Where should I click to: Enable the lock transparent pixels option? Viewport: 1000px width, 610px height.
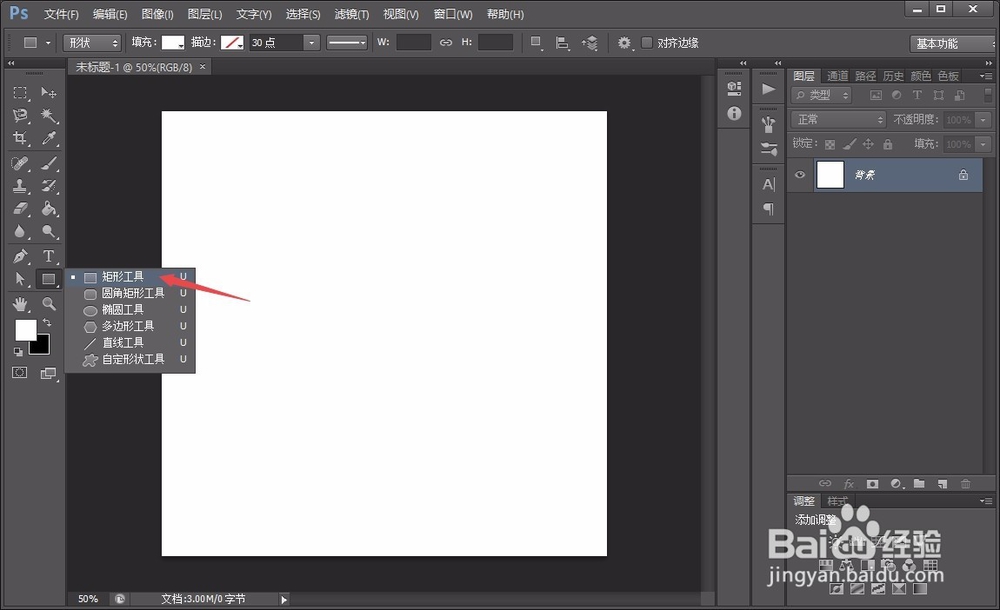pyautogui.click(x=831, y=143)
